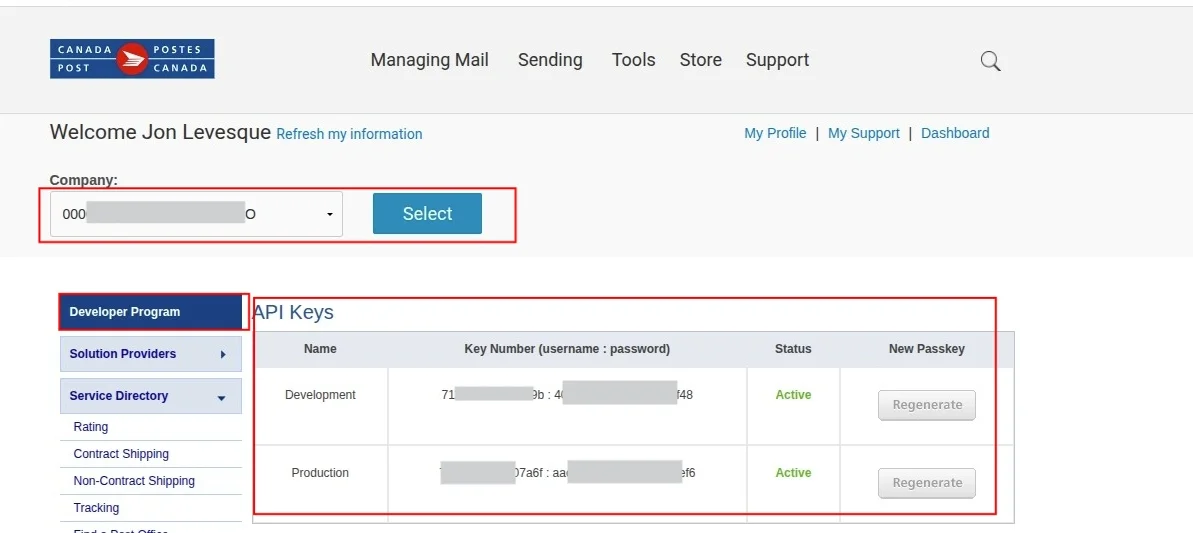
Task: Open Tracking in Service Directory
Action: click(96, 508)
